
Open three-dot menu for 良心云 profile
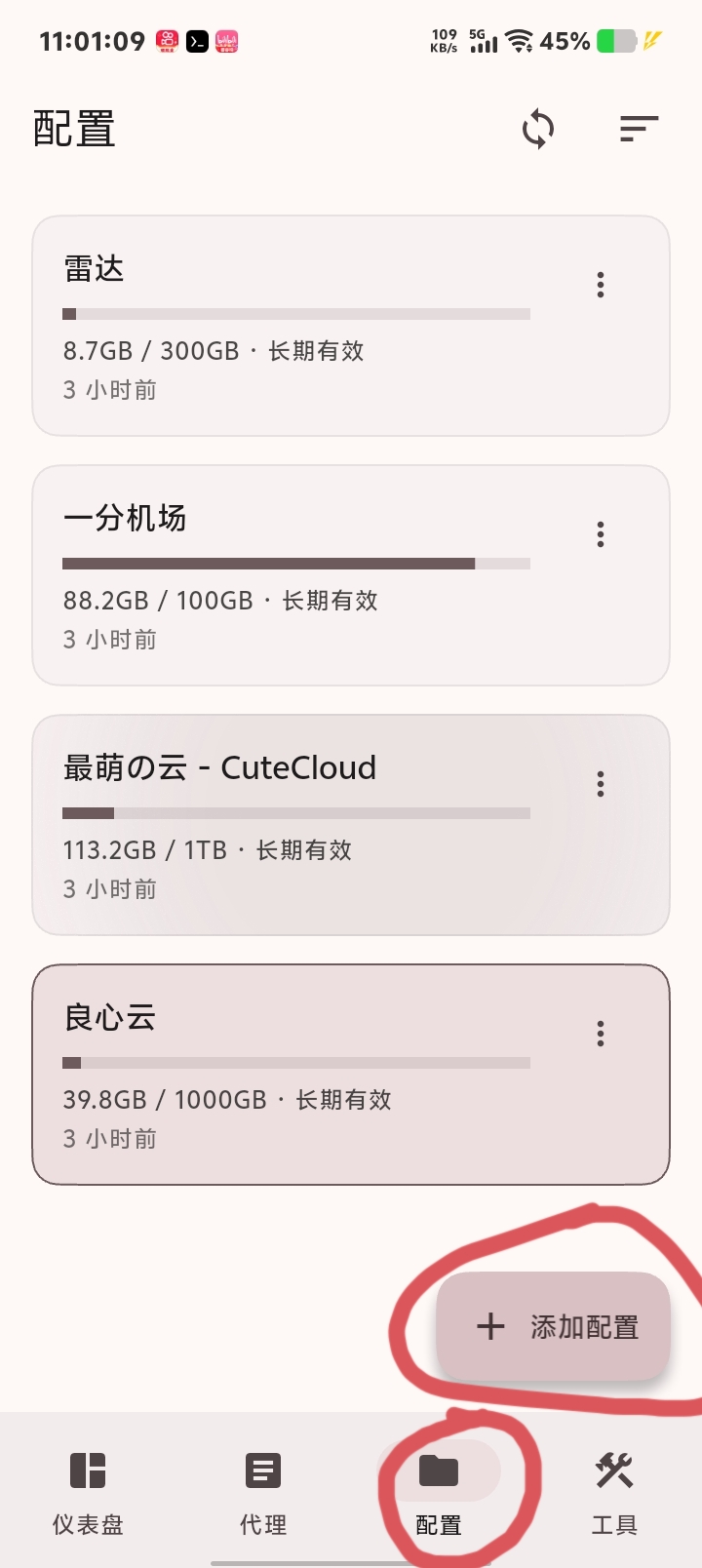pos(601,1034)
